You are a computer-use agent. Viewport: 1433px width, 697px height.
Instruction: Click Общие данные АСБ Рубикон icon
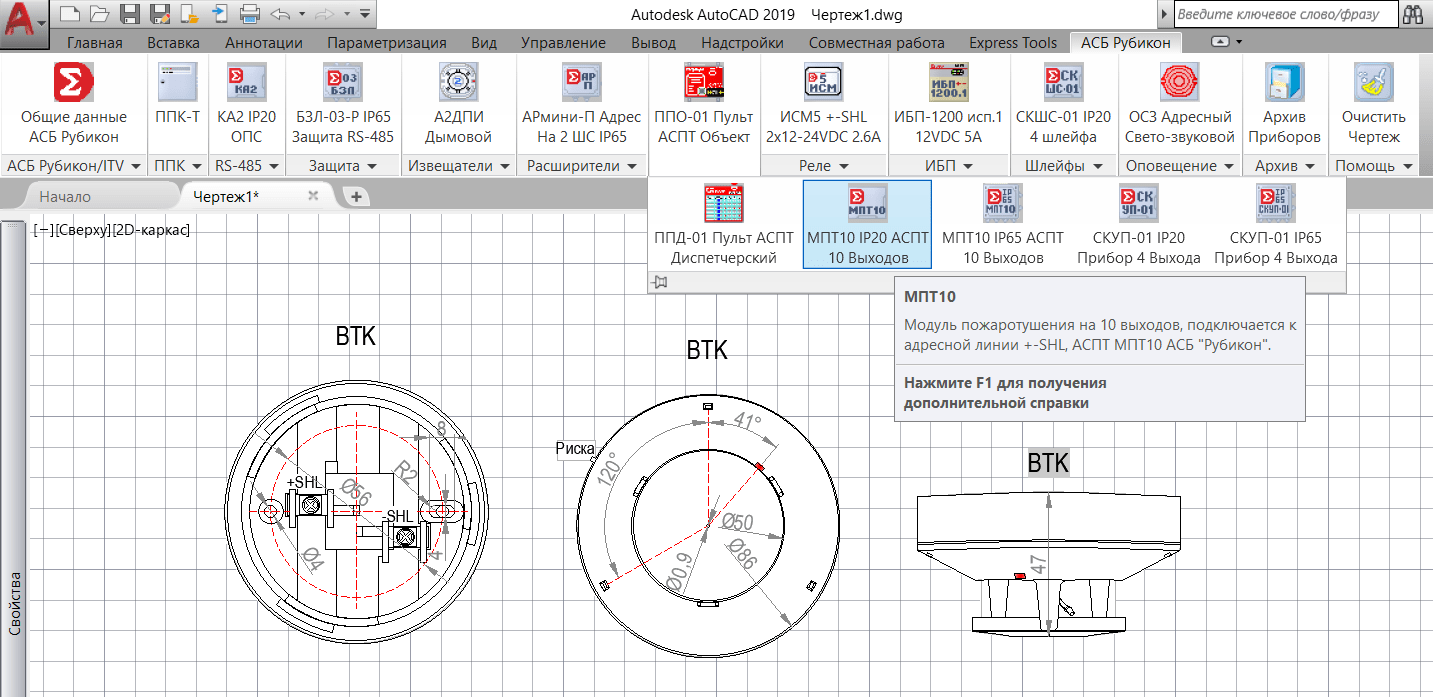pos(74,105)
